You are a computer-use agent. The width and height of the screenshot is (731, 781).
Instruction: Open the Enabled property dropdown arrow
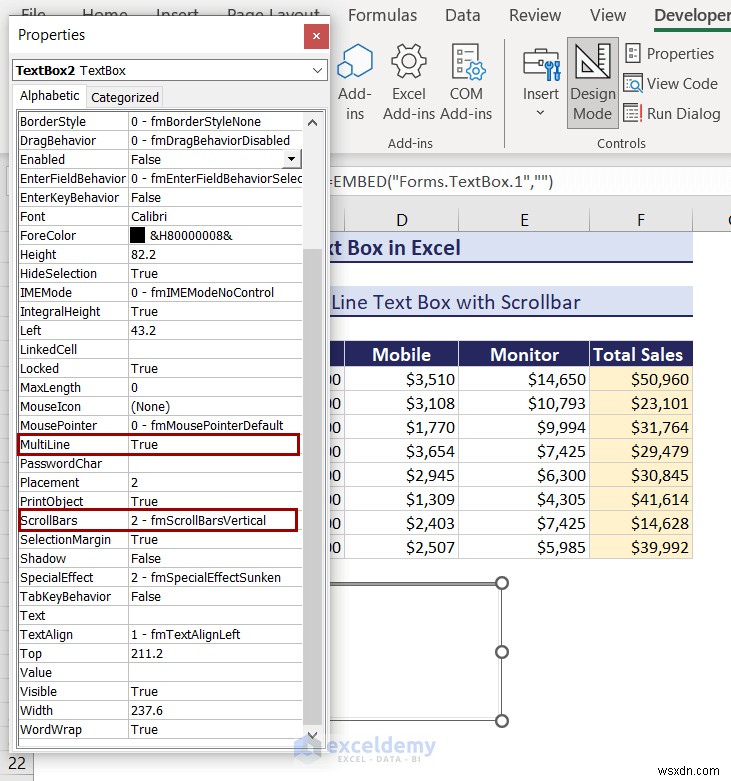pos(292,159)
